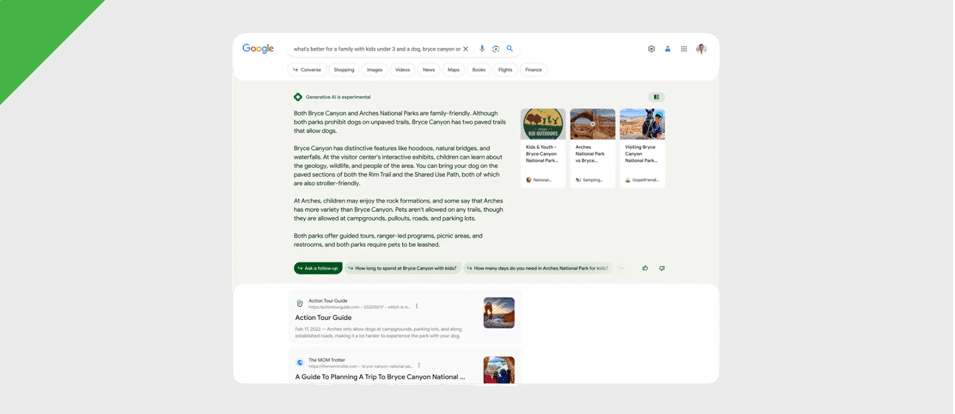Open Search Labs flask icon
Screen dimensions: 955x414
668,49
